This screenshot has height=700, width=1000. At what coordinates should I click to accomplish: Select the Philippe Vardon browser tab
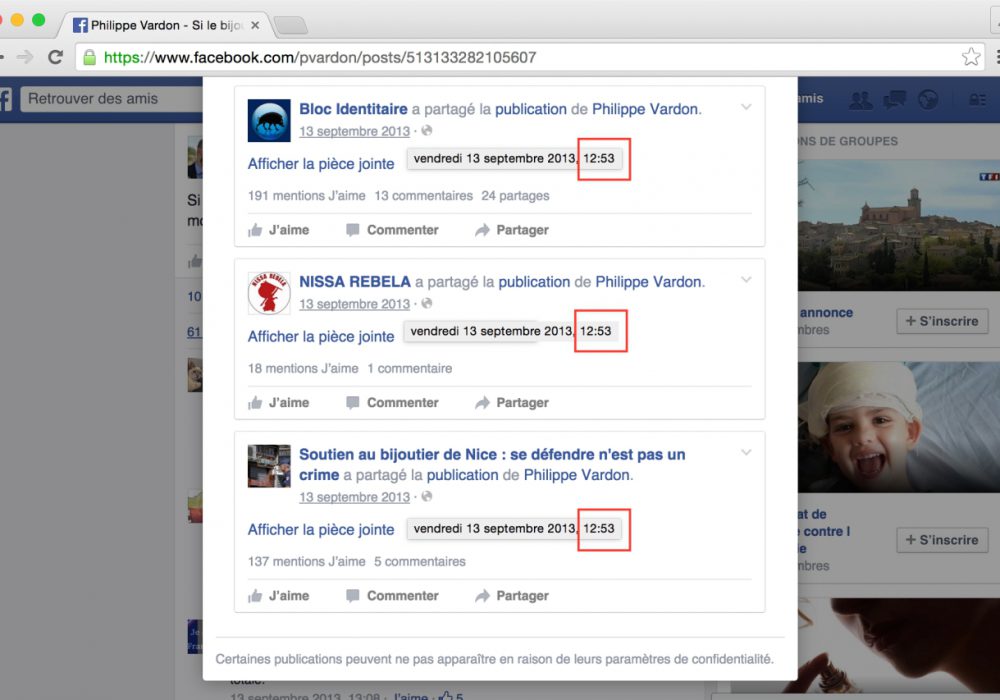[x=166, y=26]
